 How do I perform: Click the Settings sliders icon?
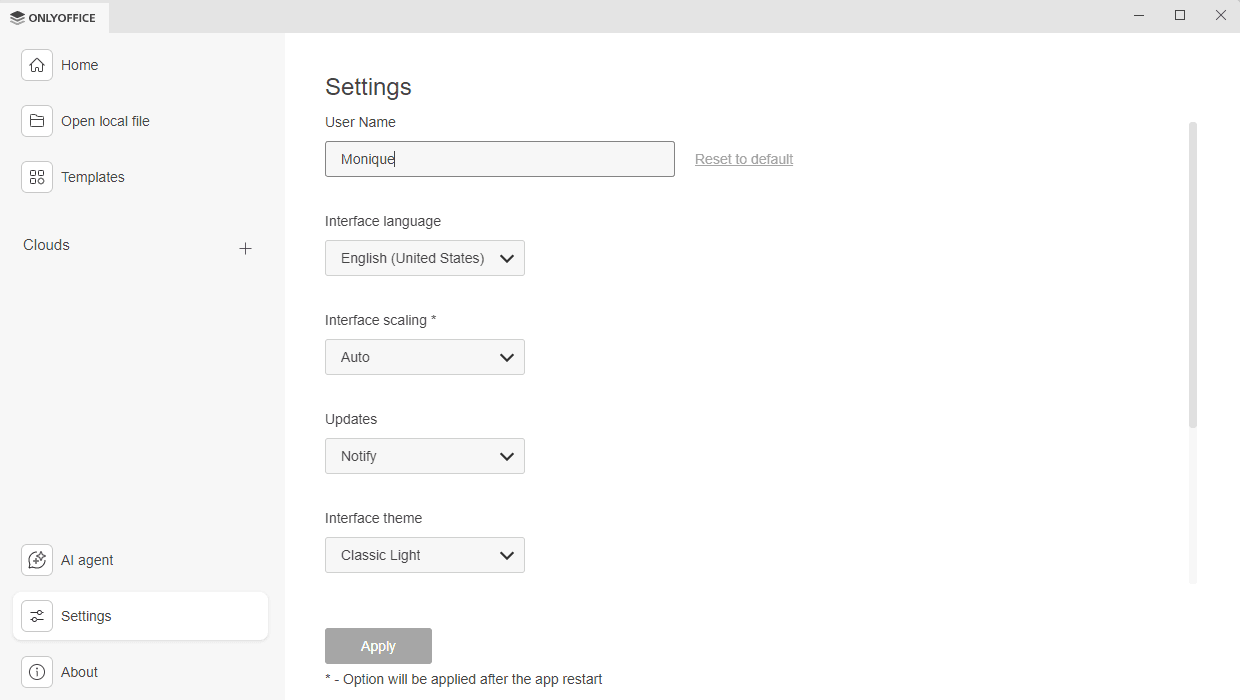click(x=37, y=616)
